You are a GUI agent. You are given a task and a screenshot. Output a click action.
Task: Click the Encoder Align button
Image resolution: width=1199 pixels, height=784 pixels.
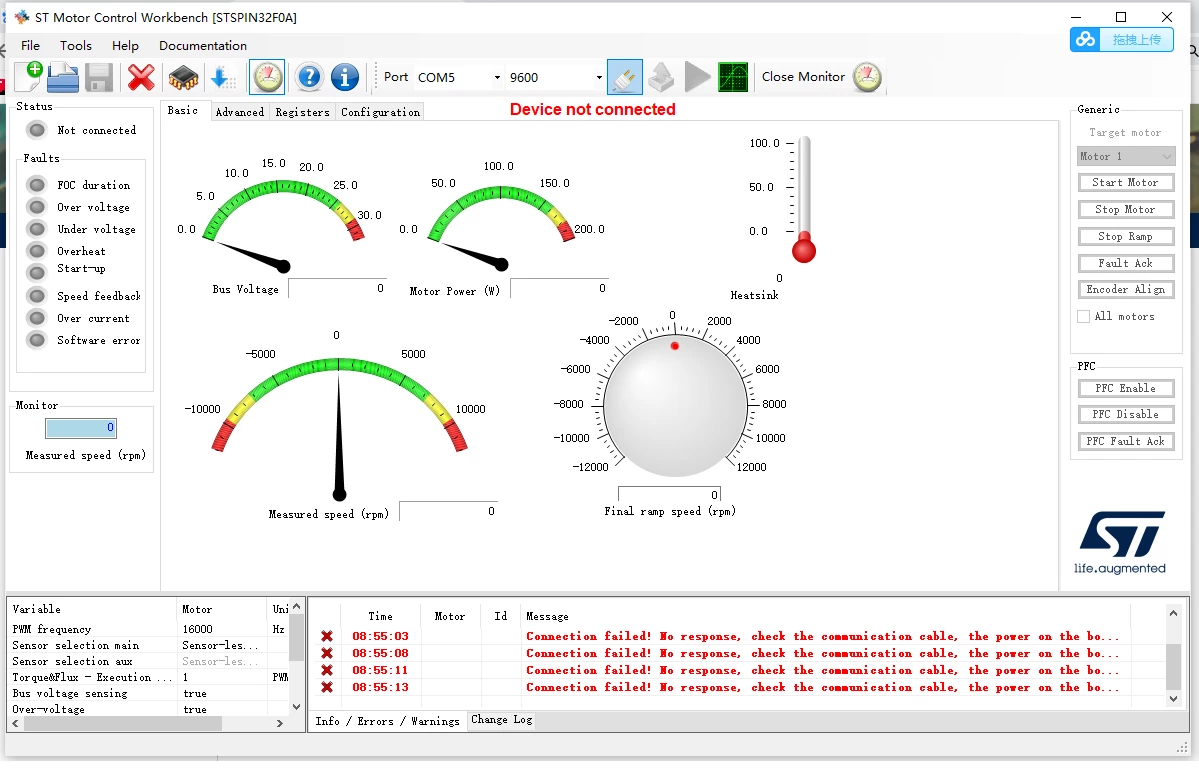1126,289
